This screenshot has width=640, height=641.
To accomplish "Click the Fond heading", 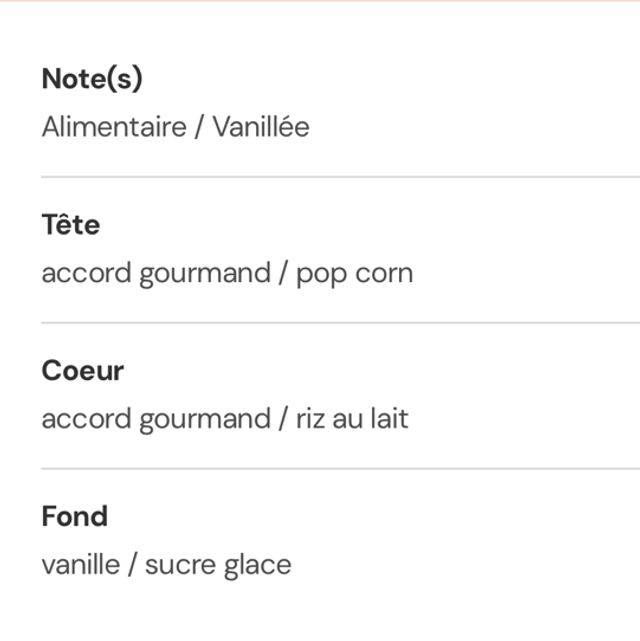I will click(x=75, y=517).
